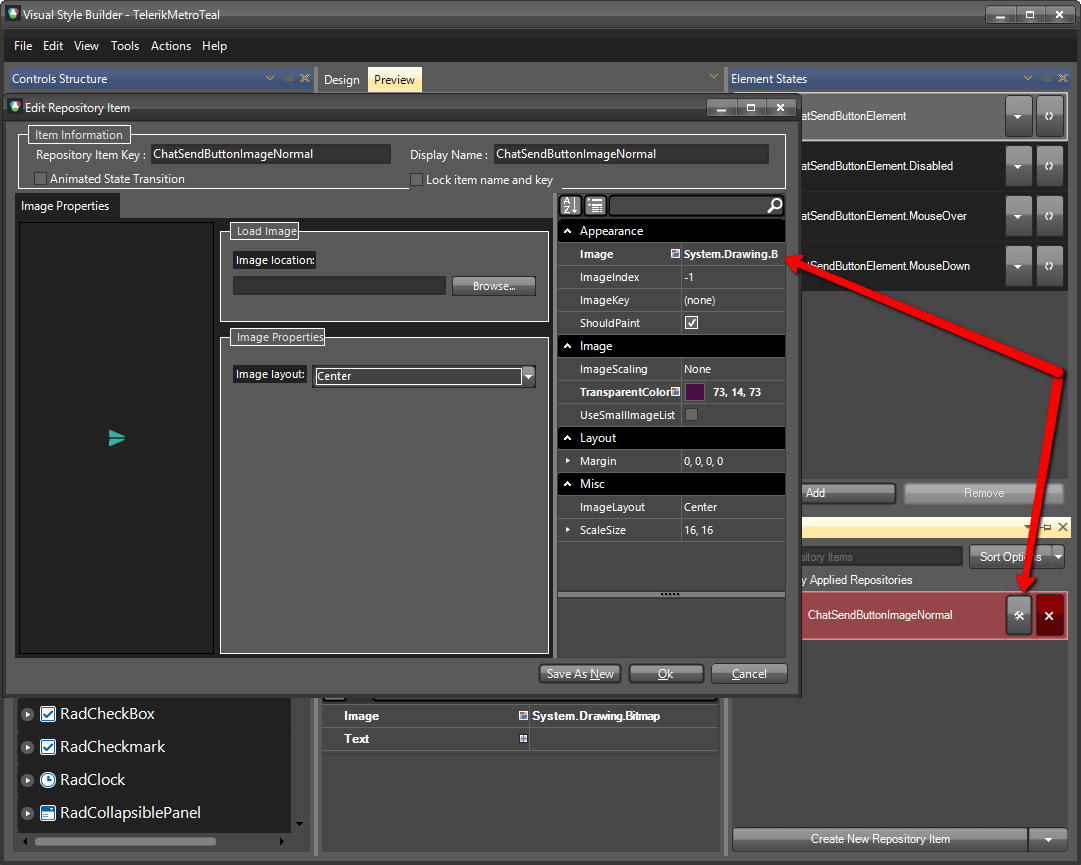Switch to the Design tab
Image resolution: width=1081 pixels, height=865 pixels.
[342, 79]
